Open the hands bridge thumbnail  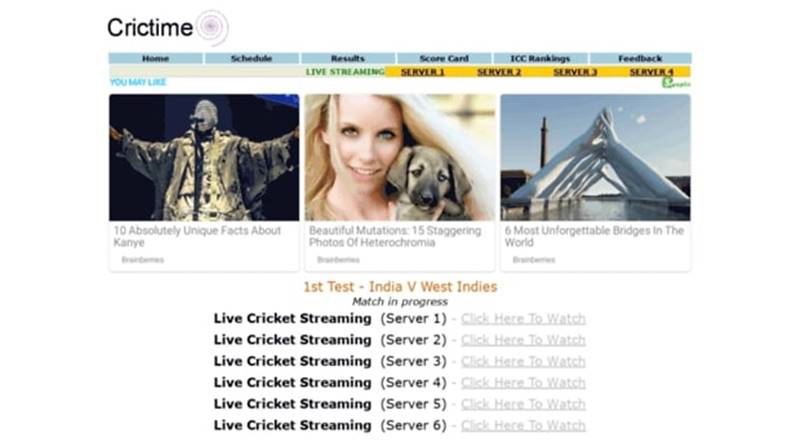[x=595, y=157]
